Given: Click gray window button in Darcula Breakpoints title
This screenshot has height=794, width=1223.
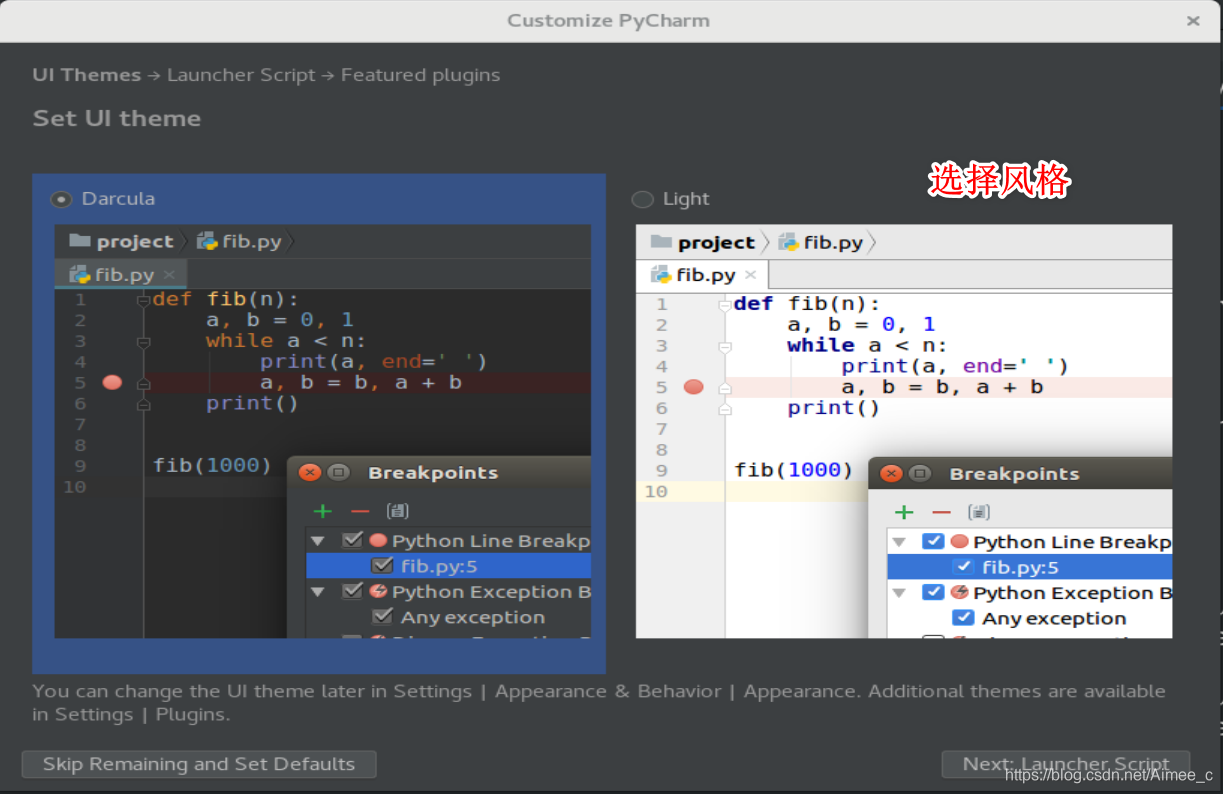Looking at the screenshot, I should (338, 473).
